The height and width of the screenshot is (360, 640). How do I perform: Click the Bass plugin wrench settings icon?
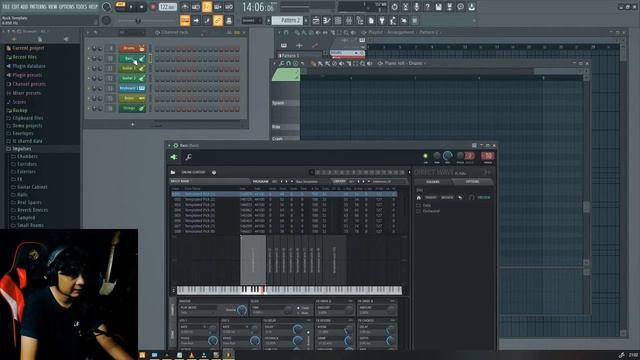[x=188, y=157]
